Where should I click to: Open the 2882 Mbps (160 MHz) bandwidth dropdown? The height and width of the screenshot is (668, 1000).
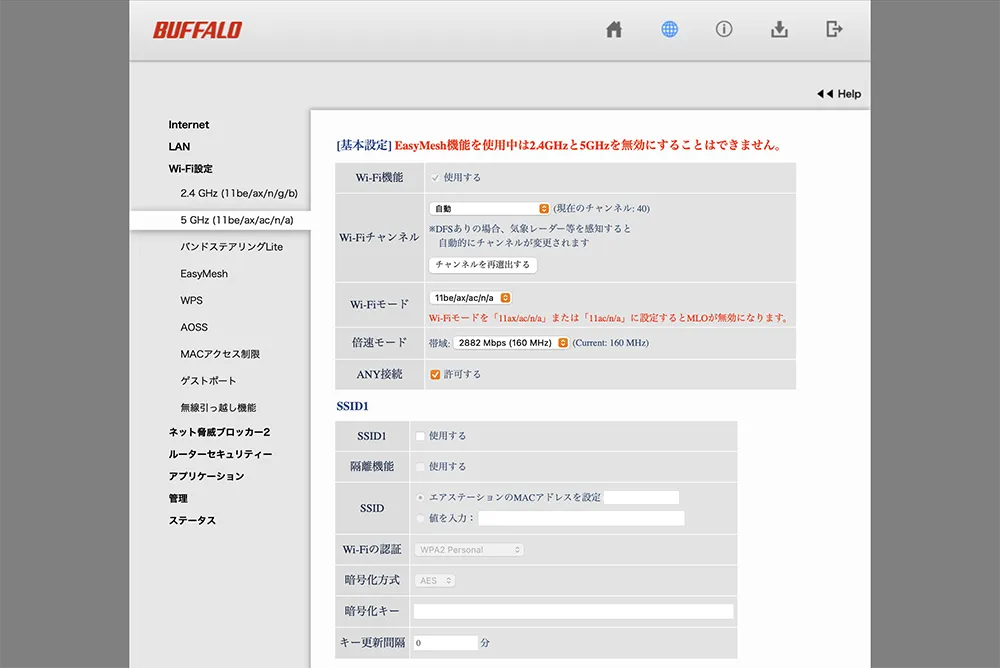pyautogui.click(x=511, y=343)
